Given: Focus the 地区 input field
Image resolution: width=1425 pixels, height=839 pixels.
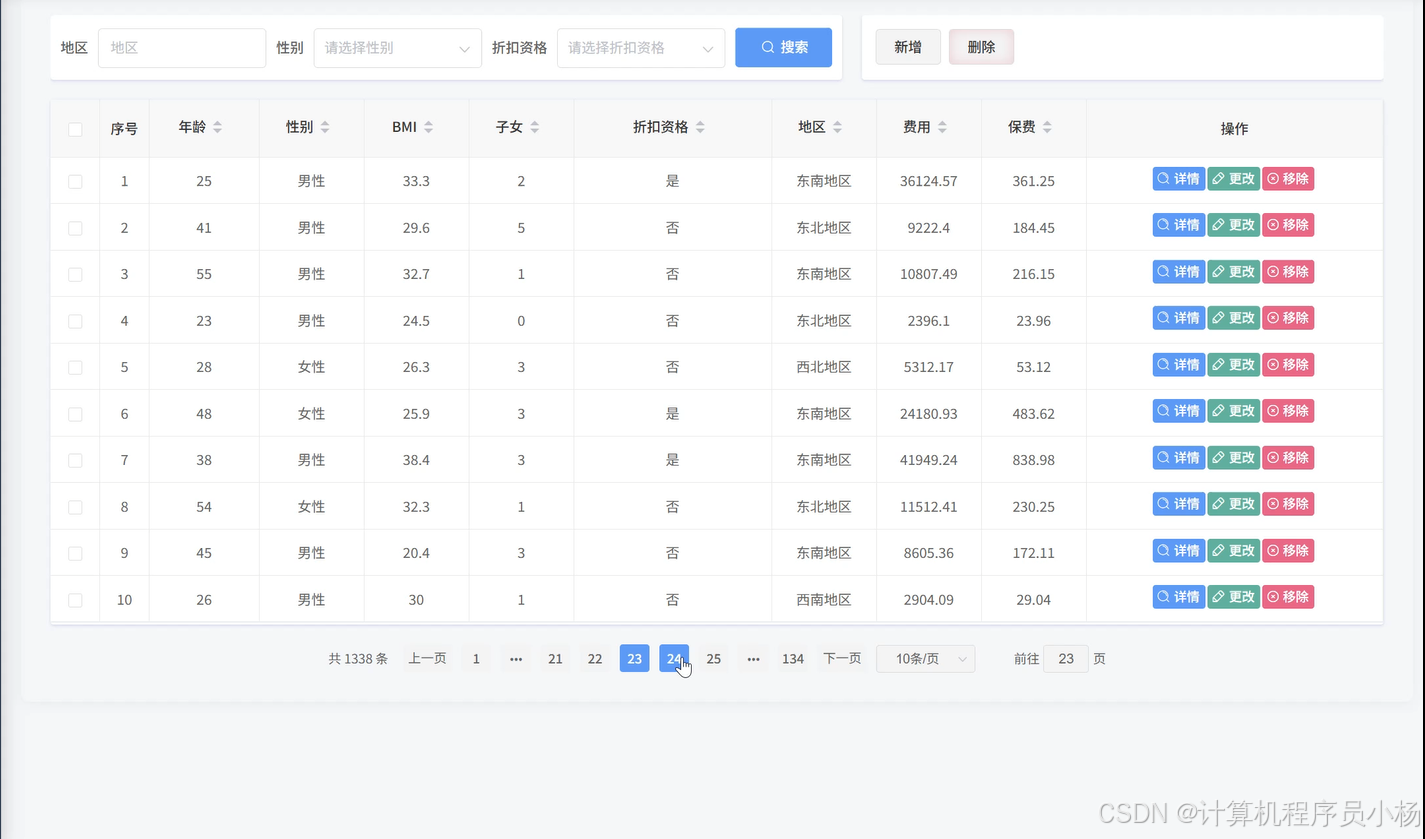Looking at the screenshot, I should [x=182, y=47].
